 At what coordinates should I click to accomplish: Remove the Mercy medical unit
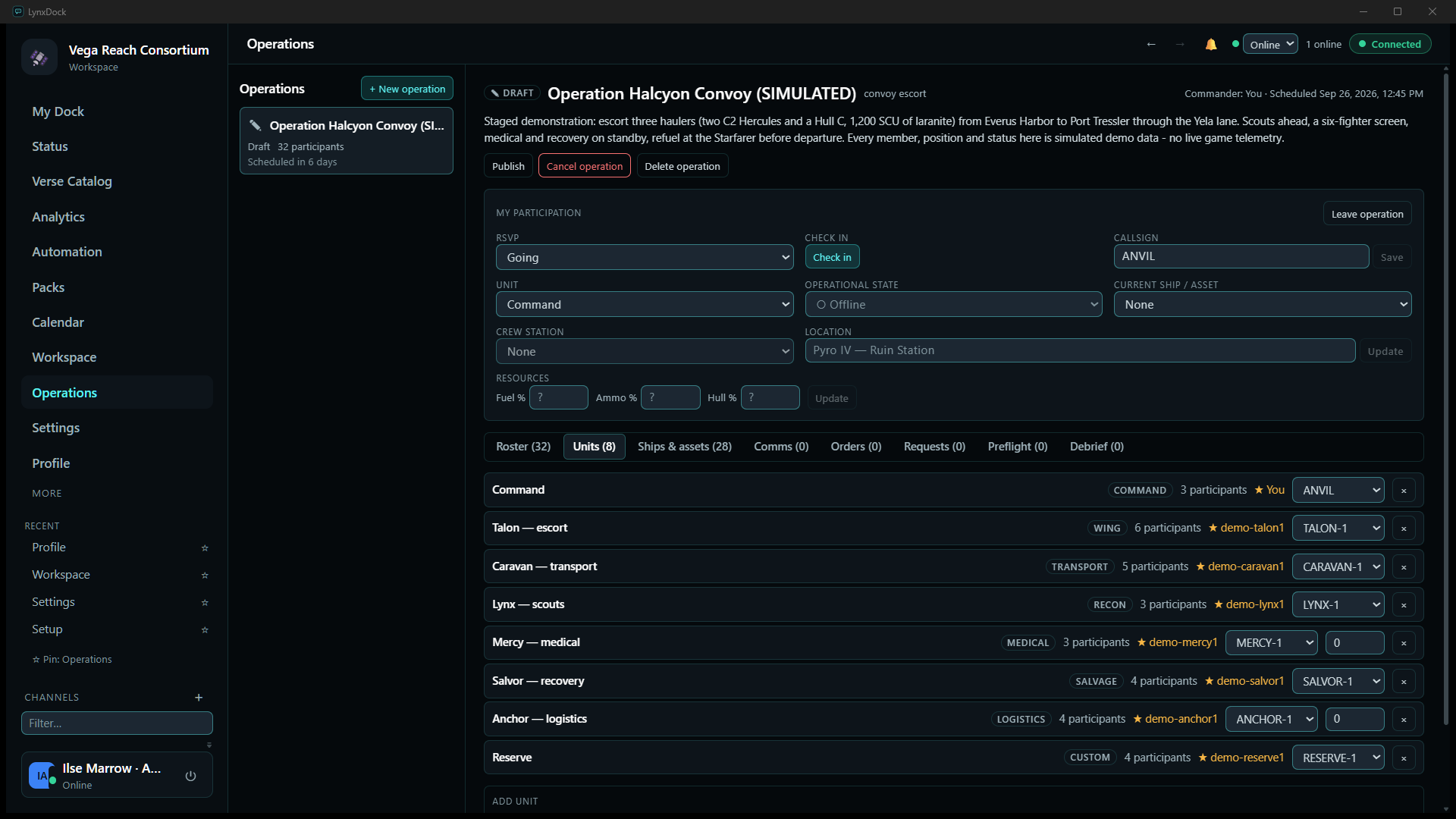(1404, 643)
